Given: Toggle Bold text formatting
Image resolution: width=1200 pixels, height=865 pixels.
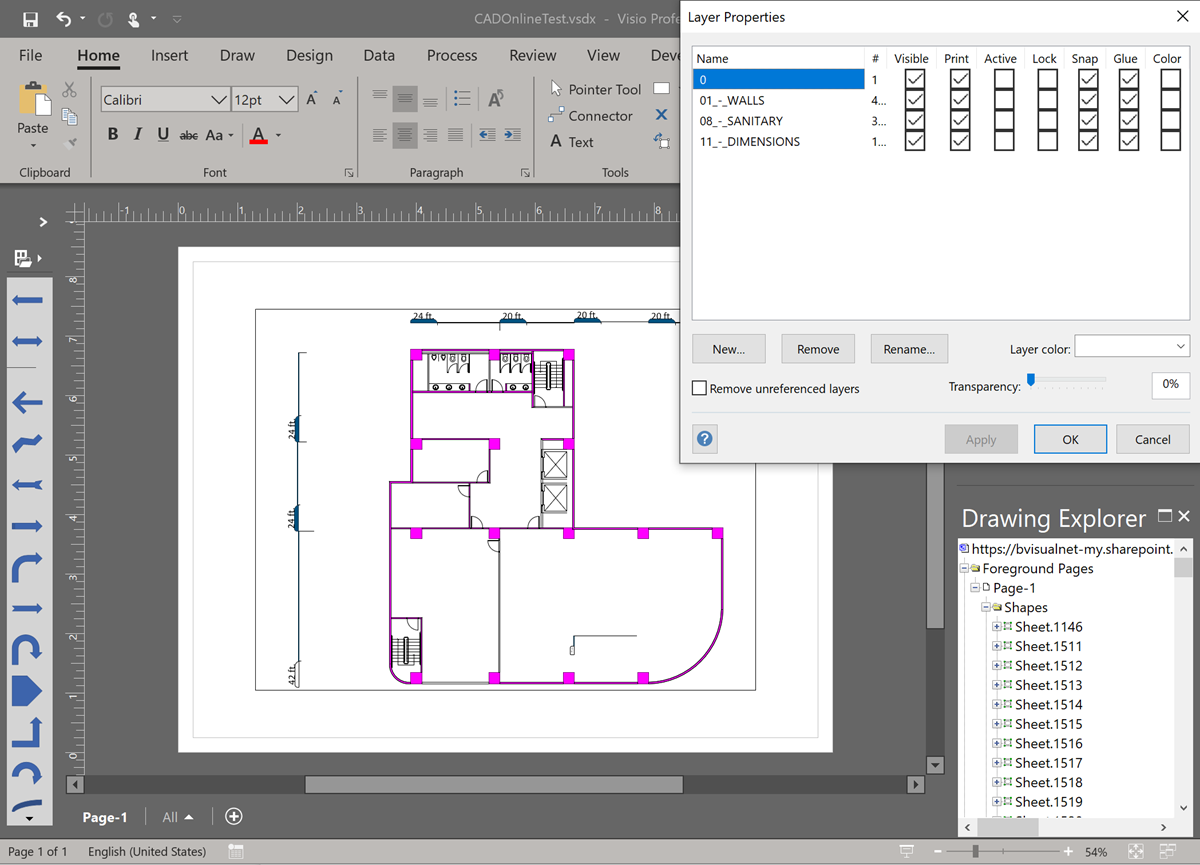Looking at the screenshot, I should coord(113,135).
